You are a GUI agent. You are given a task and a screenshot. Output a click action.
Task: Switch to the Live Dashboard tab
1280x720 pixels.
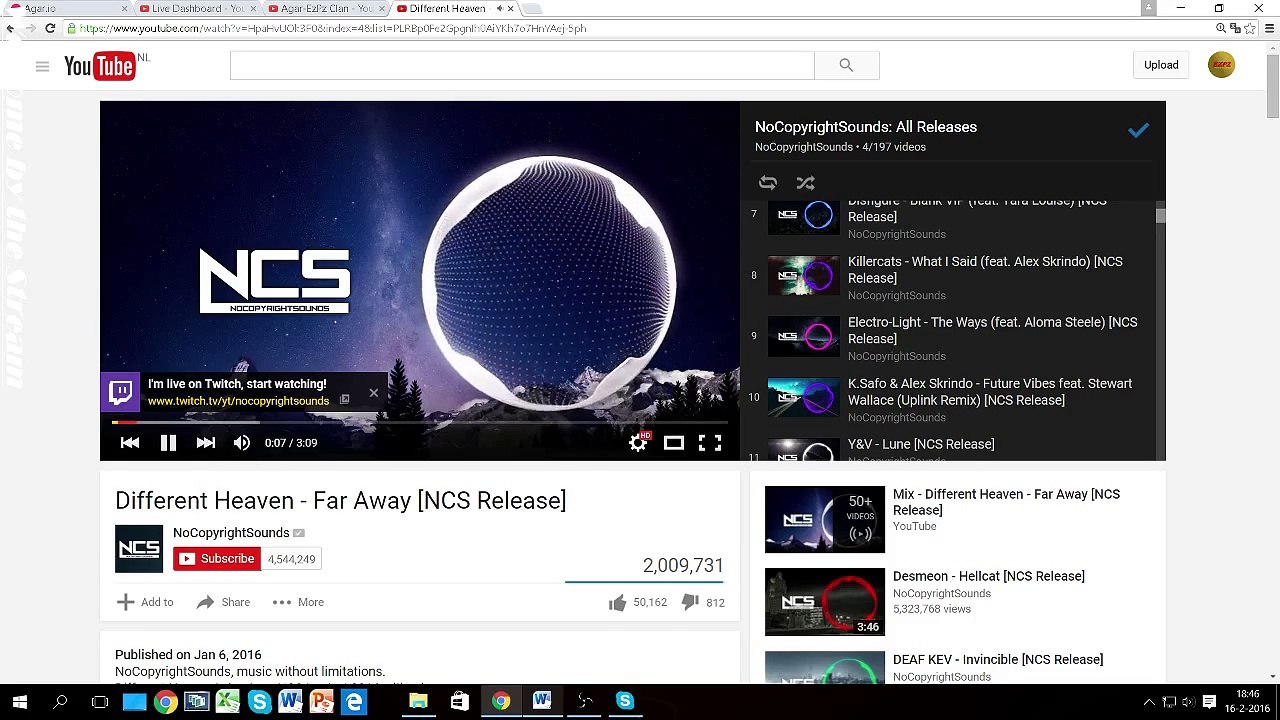click(x=196, y=8)
